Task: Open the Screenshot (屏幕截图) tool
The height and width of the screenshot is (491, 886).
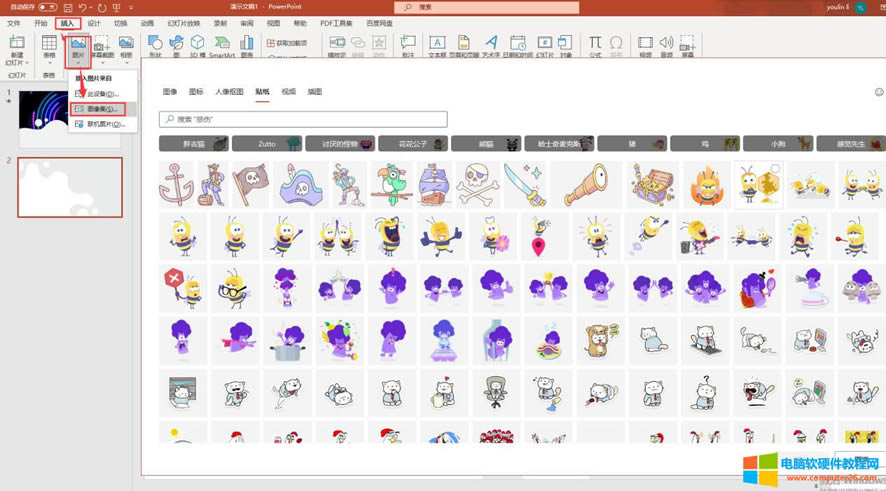Action: click(x=102, y=46)
